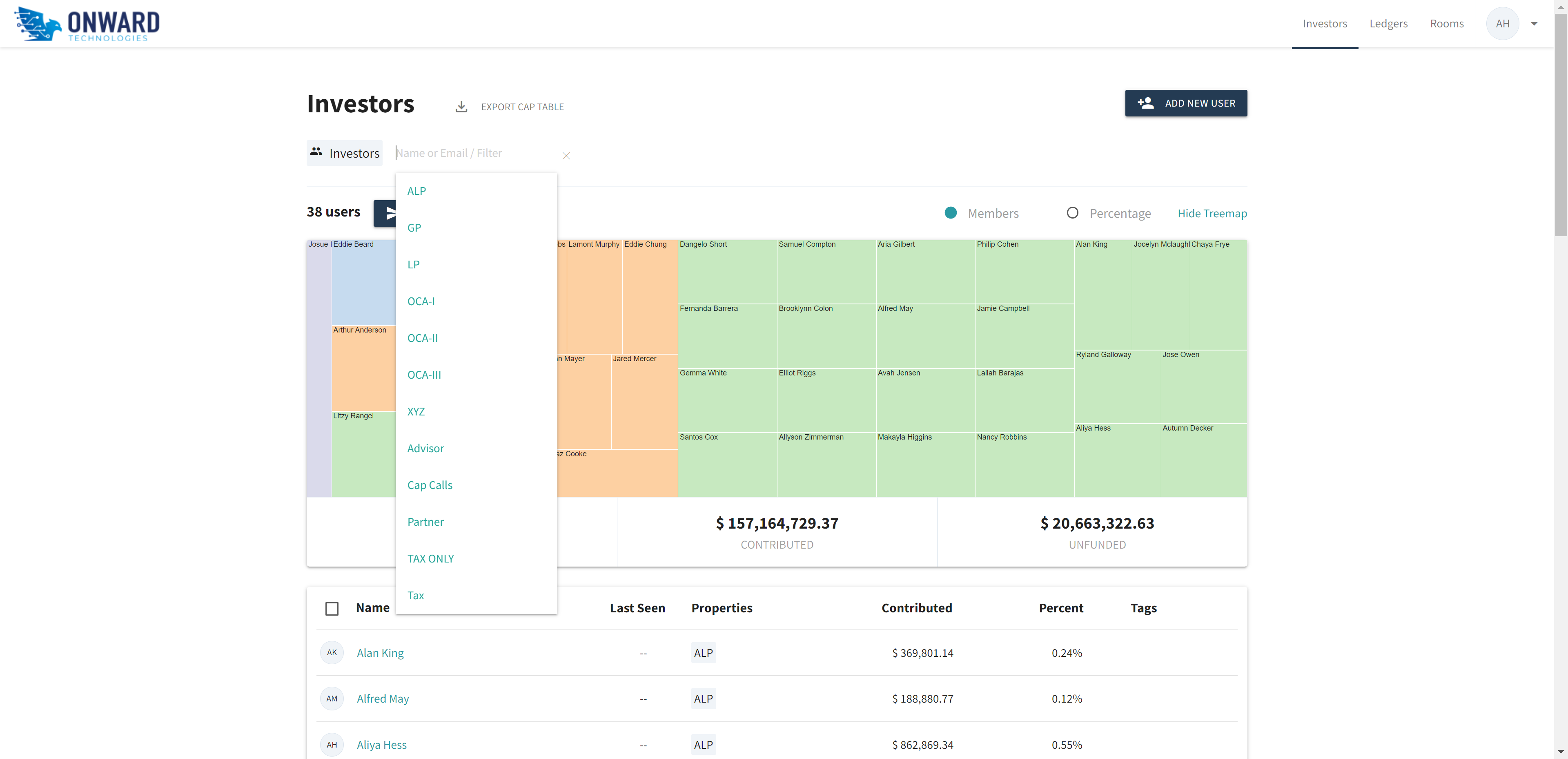Check the select-all checkbox in table header
1568x759 pixels.
pyautogui.click(x=332, y=609)
